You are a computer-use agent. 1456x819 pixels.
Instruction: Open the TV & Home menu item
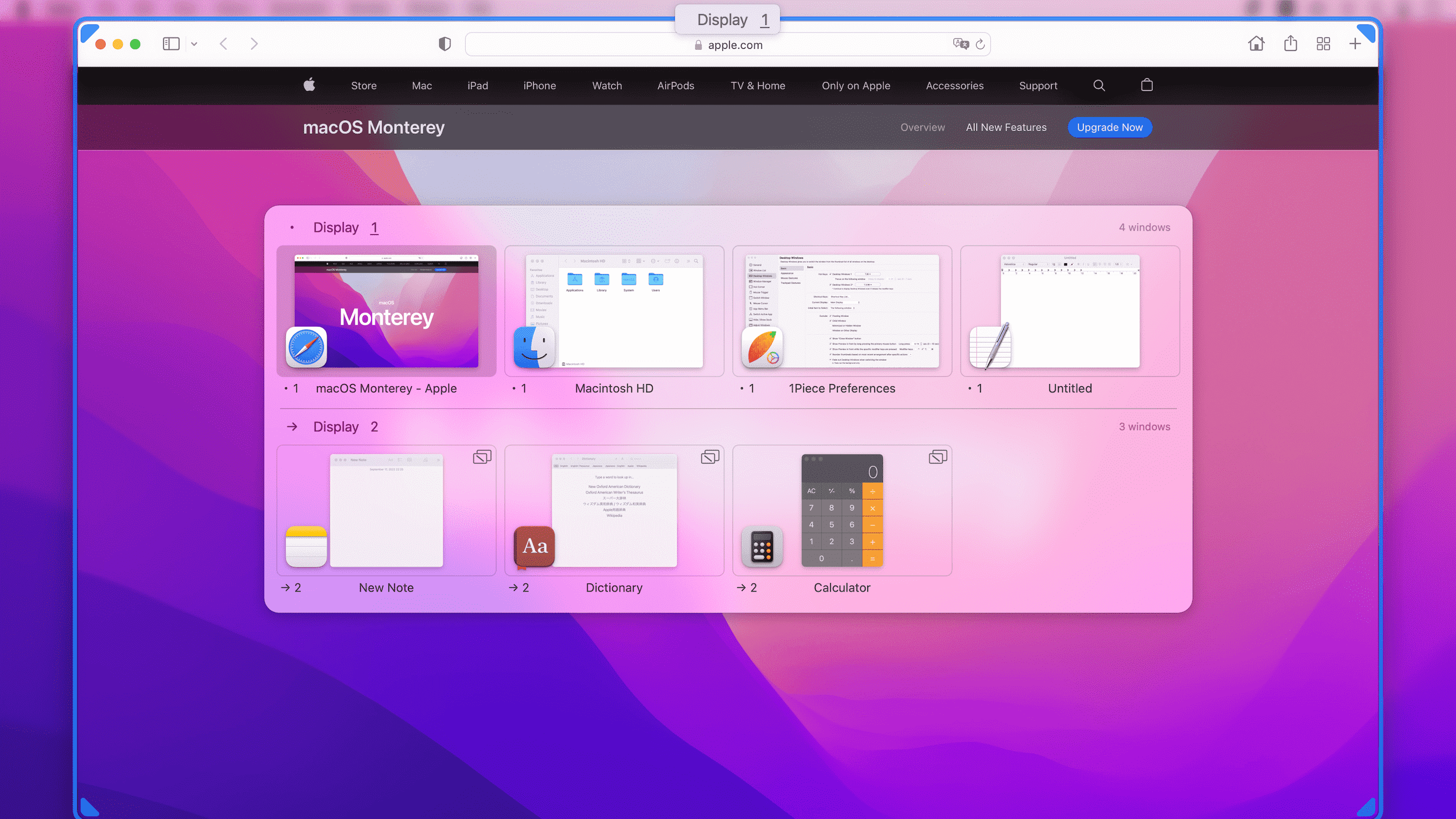tap(758, 86)
